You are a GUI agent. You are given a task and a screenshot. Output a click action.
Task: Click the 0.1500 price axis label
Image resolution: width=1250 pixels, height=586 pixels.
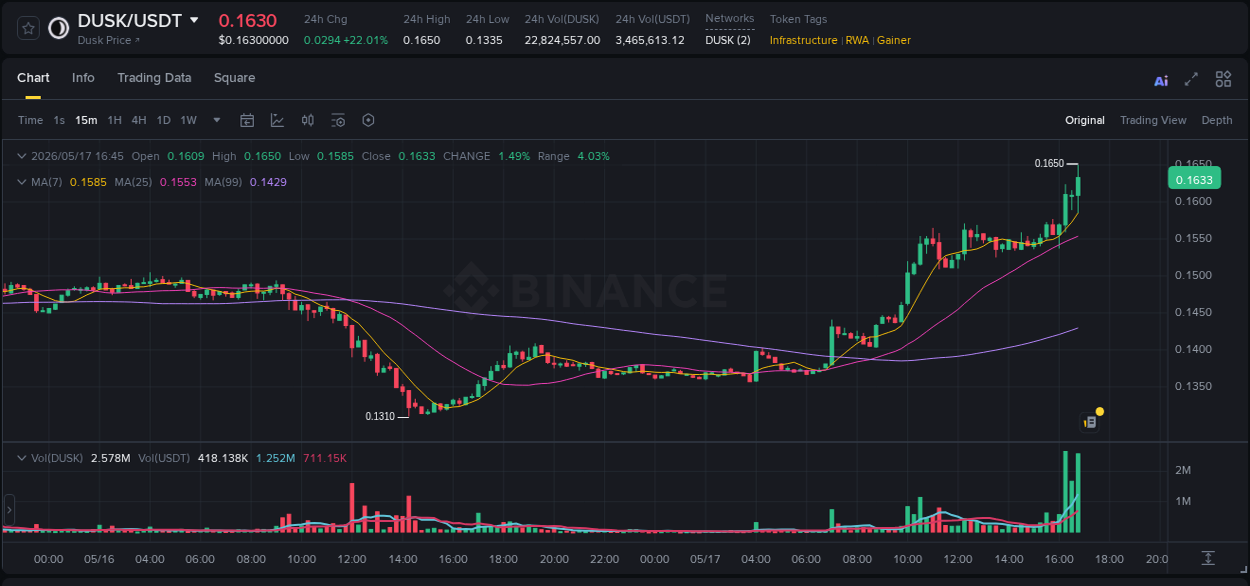[x=1193, y=275]
